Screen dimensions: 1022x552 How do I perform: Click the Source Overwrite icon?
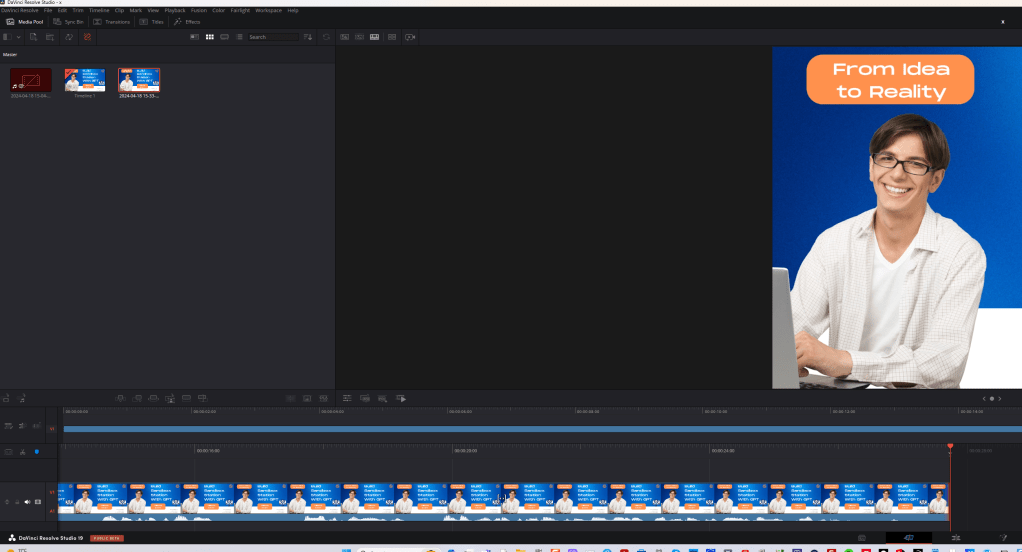(x=202, y=398)
